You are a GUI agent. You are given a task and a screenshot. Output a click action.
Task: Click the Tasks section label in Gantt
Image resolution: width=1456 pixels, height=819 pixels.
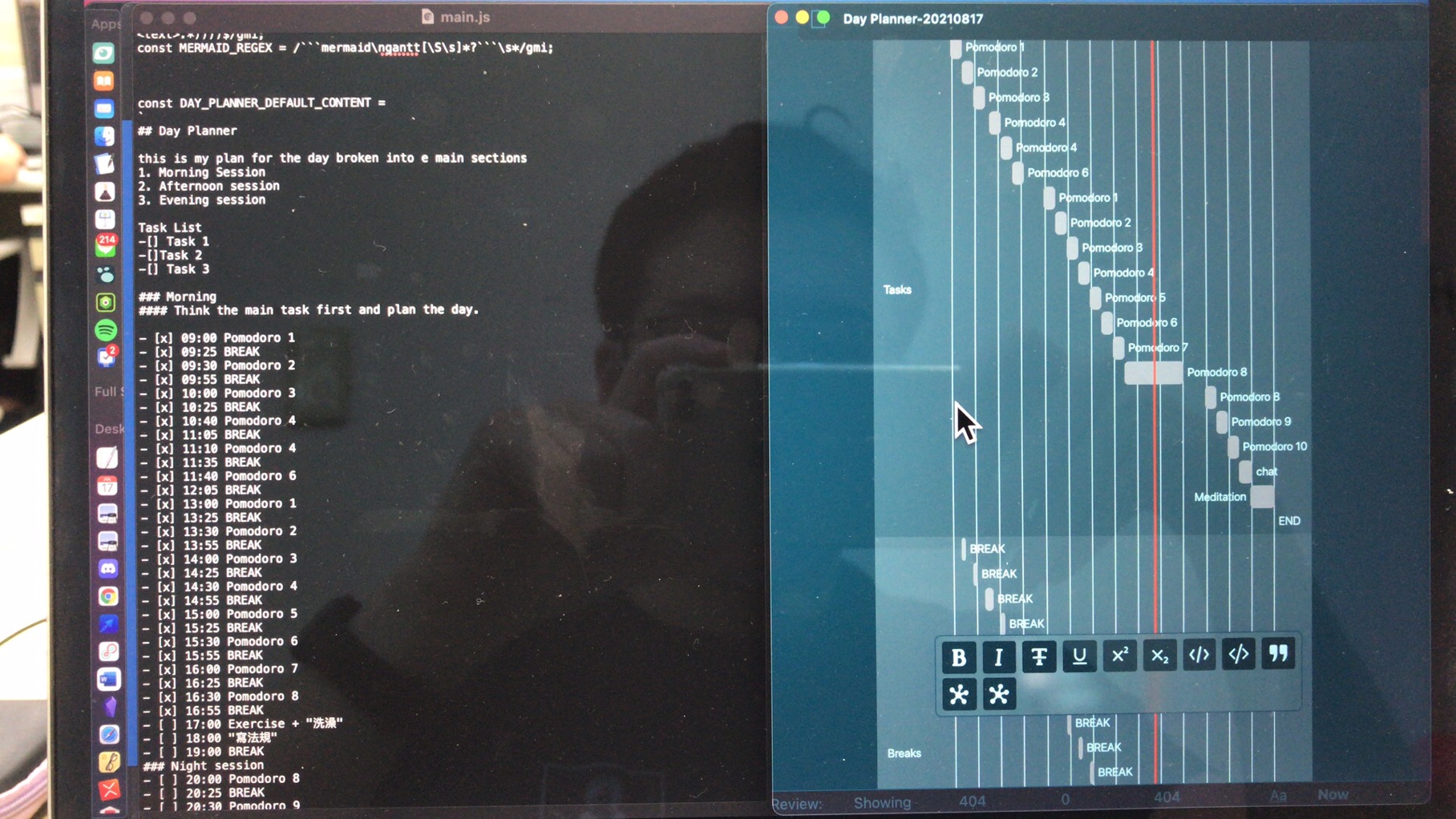point(897,290)
